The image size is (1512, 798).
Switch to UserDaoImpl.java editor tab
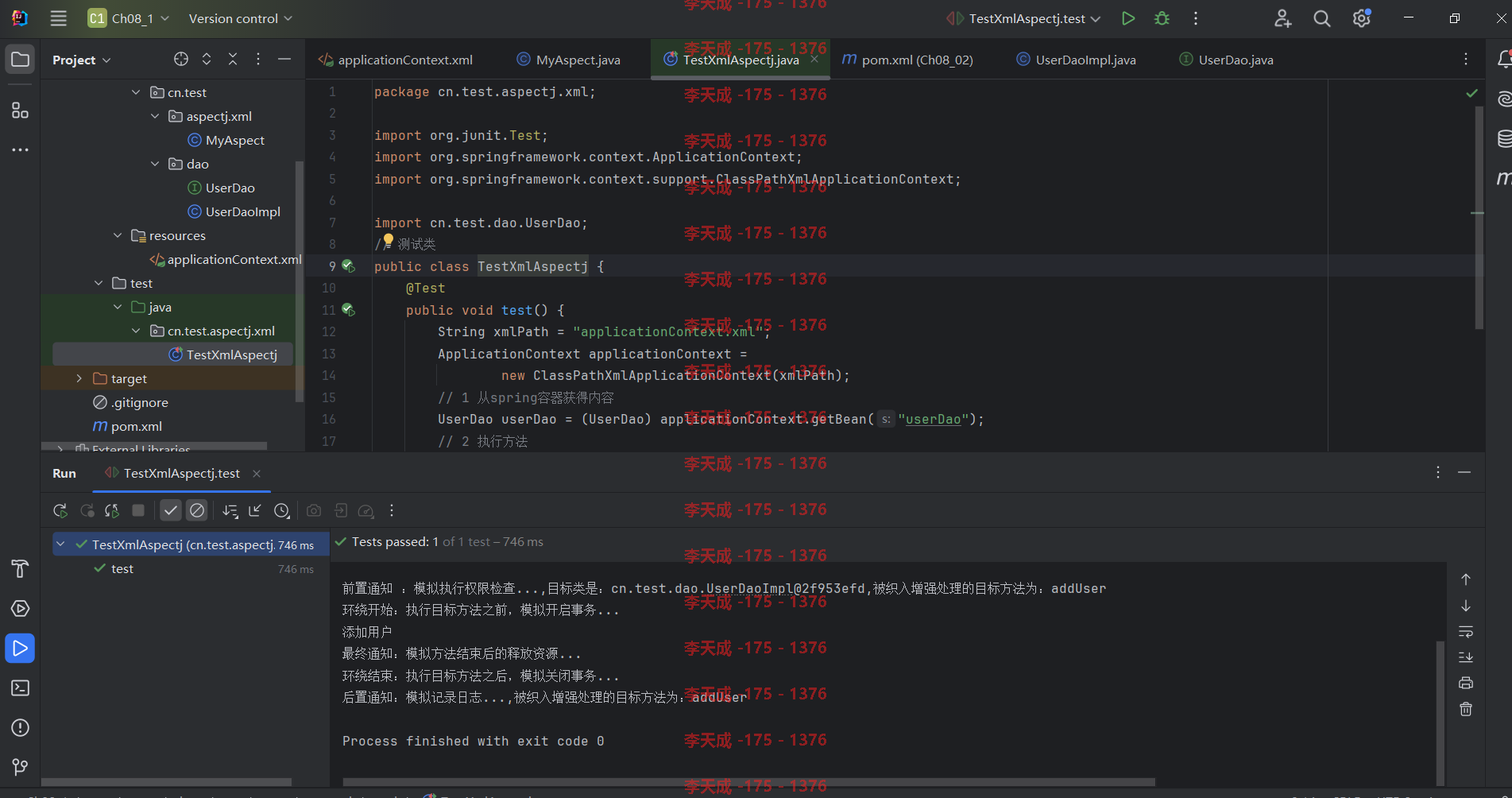[1077, 60]
